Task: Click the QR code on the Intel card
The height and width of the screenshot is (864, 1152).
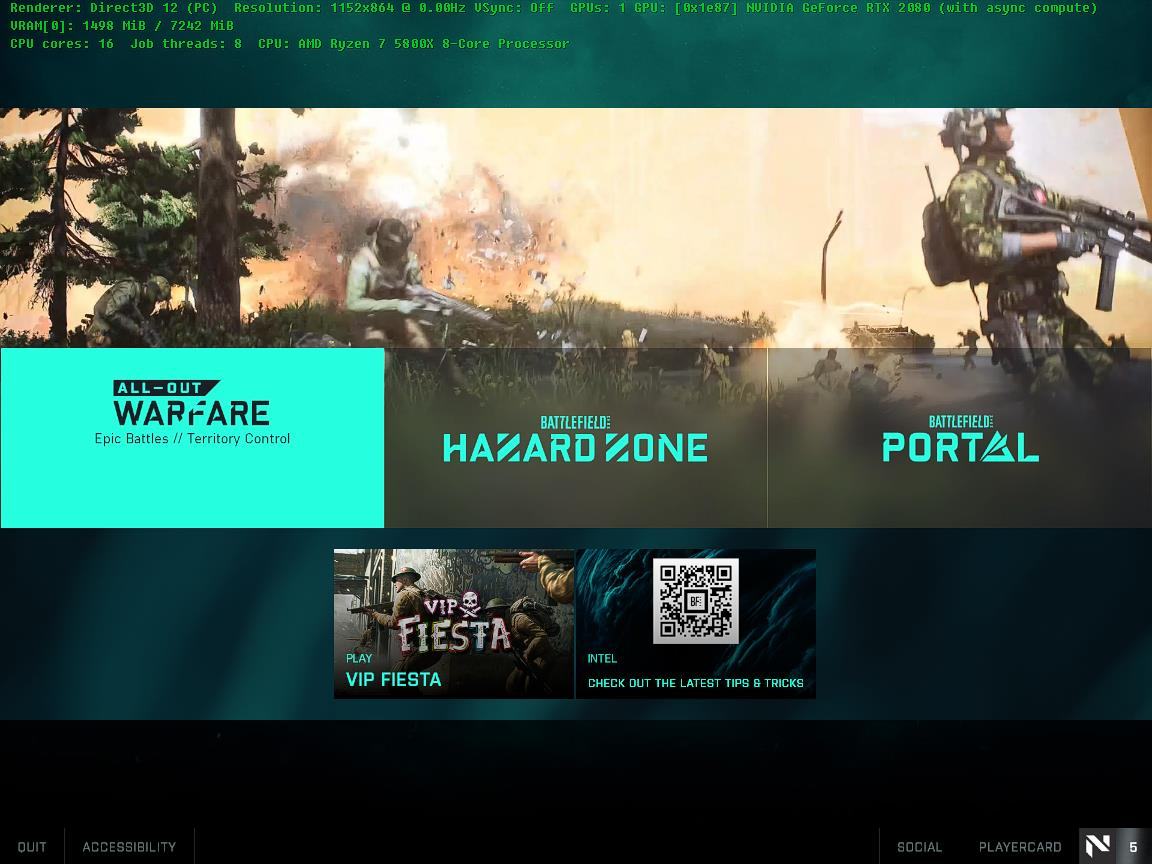Action: [696, 601]
